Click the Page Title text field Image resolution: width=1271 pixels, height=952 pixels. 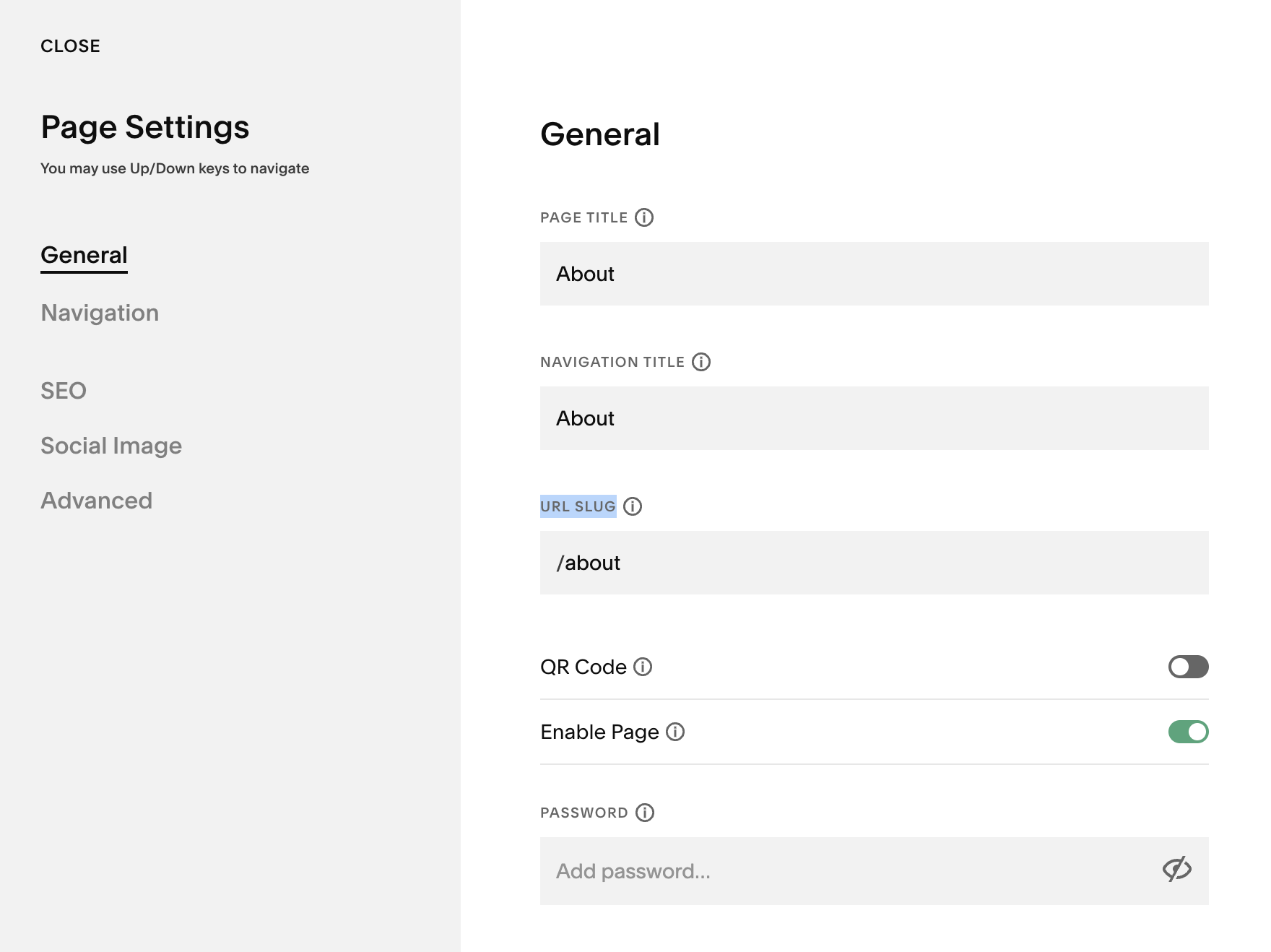[874, 274]
